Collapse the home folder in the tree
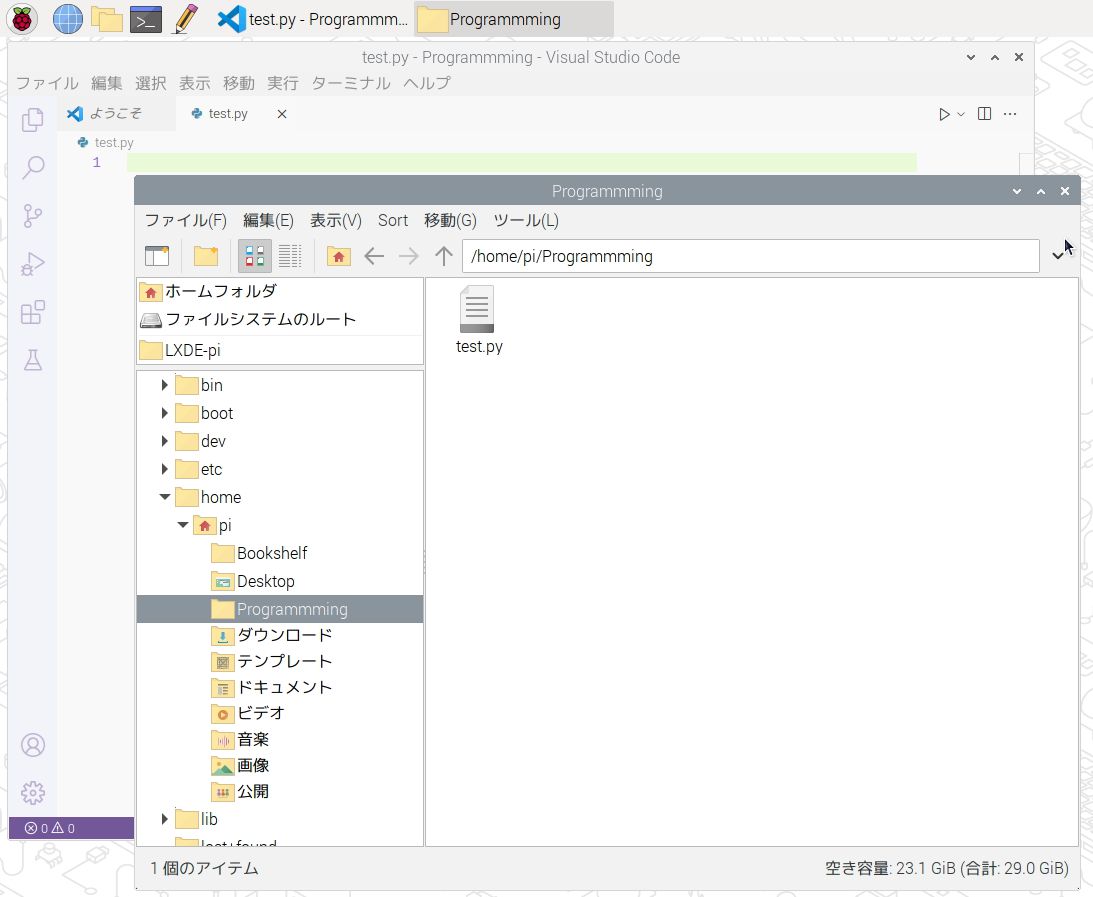The image size is (1093, 897). (x=164, y=497)
